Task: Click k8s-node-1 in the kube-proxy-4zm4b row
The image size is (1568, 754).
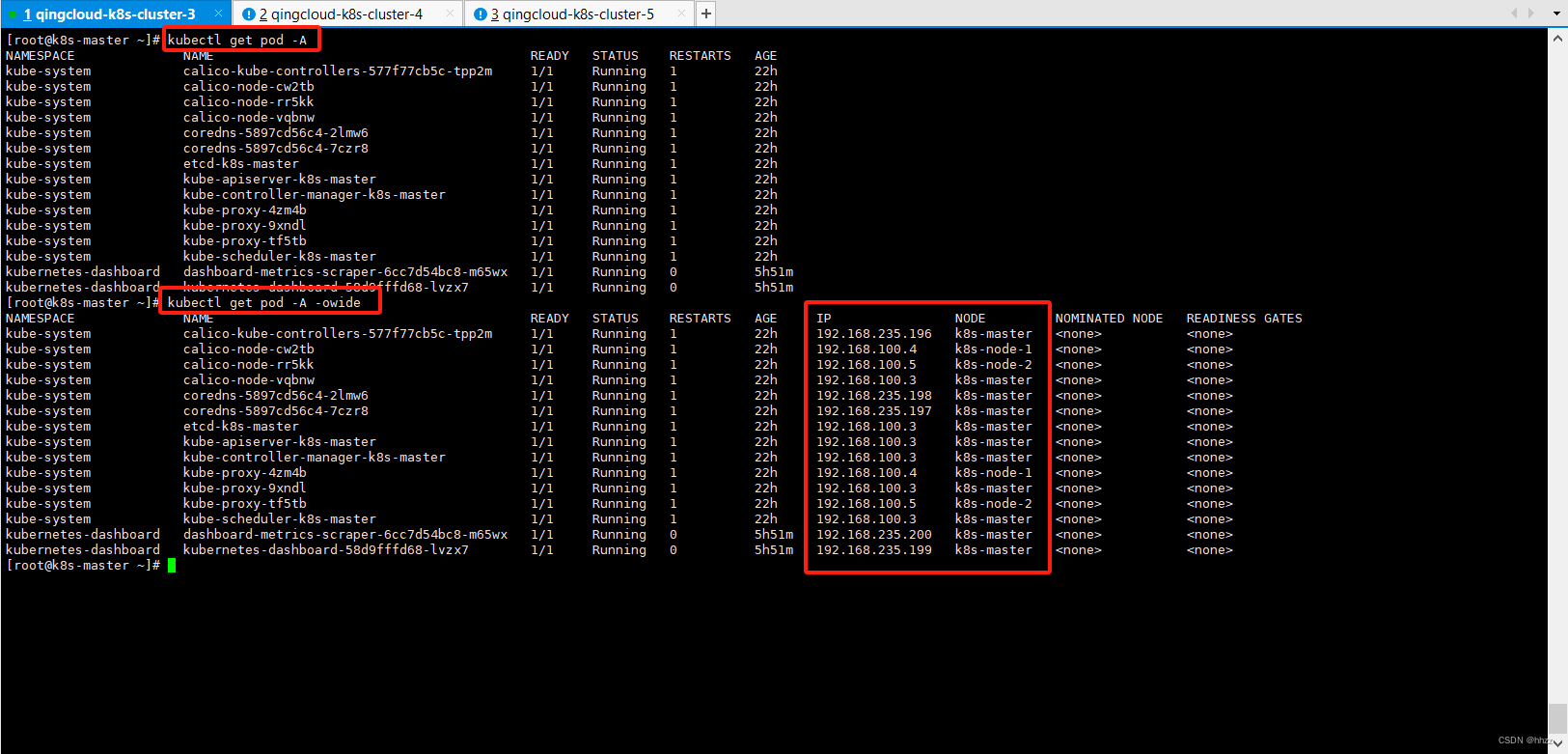Action: pos(994,473)
